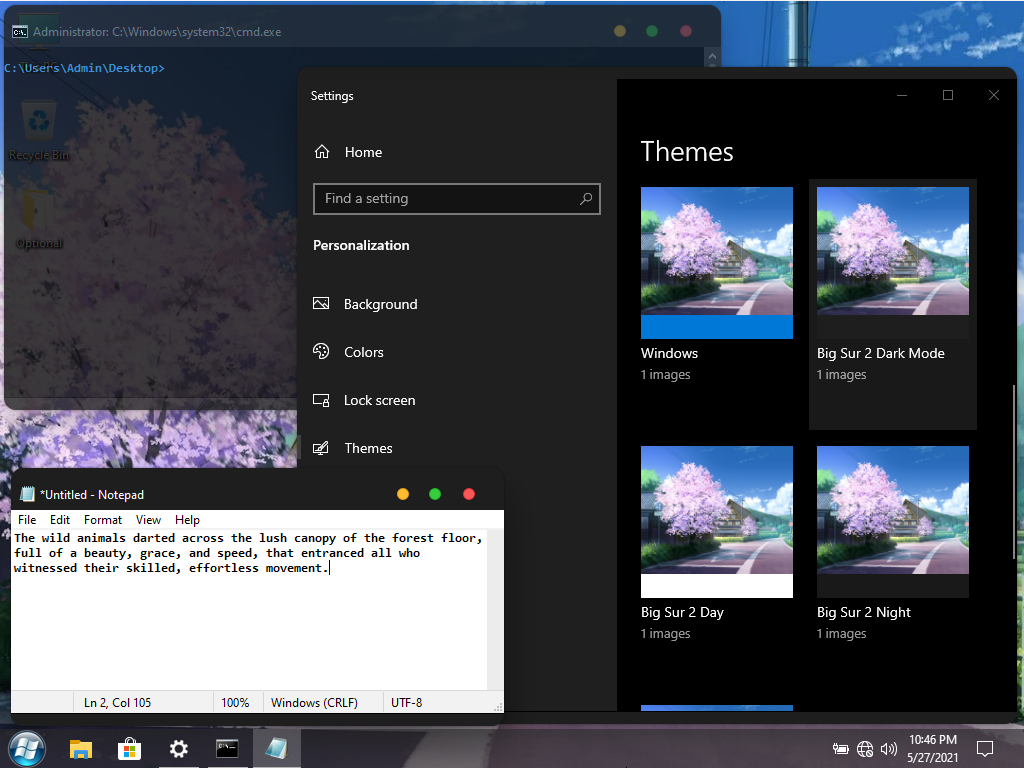Click the Notepad vertical scrollbar
The image size is (1024, 768).
click(496, 609)
